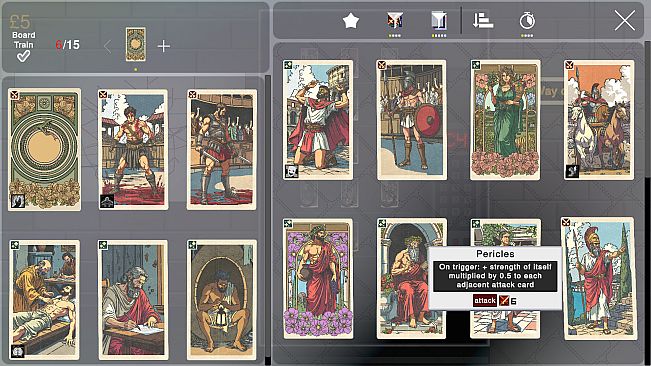Toggle the Board Train checkmark
This screenshot has height=366, width=651.
pos(23,56)
